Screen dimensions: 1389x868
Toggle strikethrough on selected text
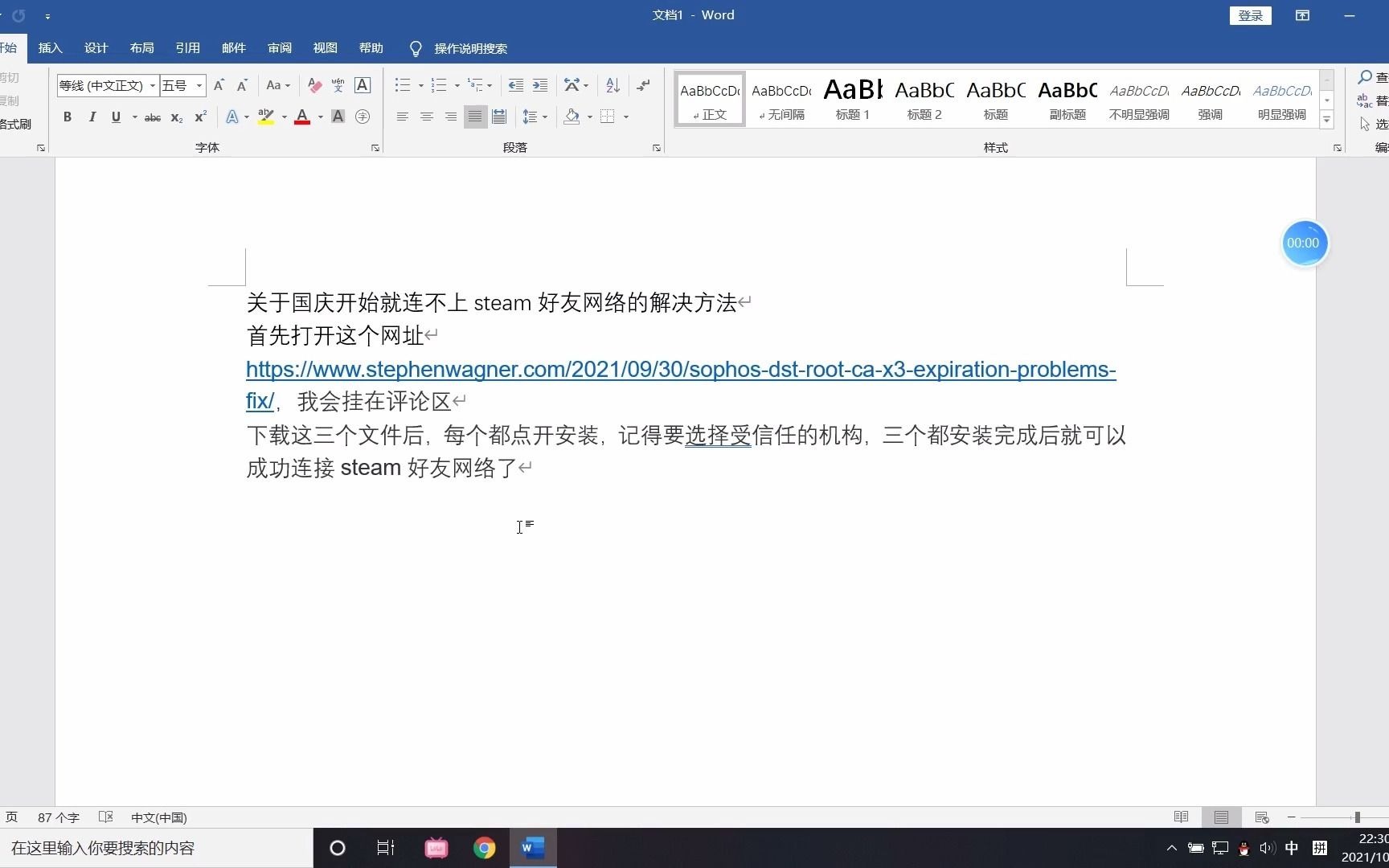pyautogui.click(x=152, y=117)
